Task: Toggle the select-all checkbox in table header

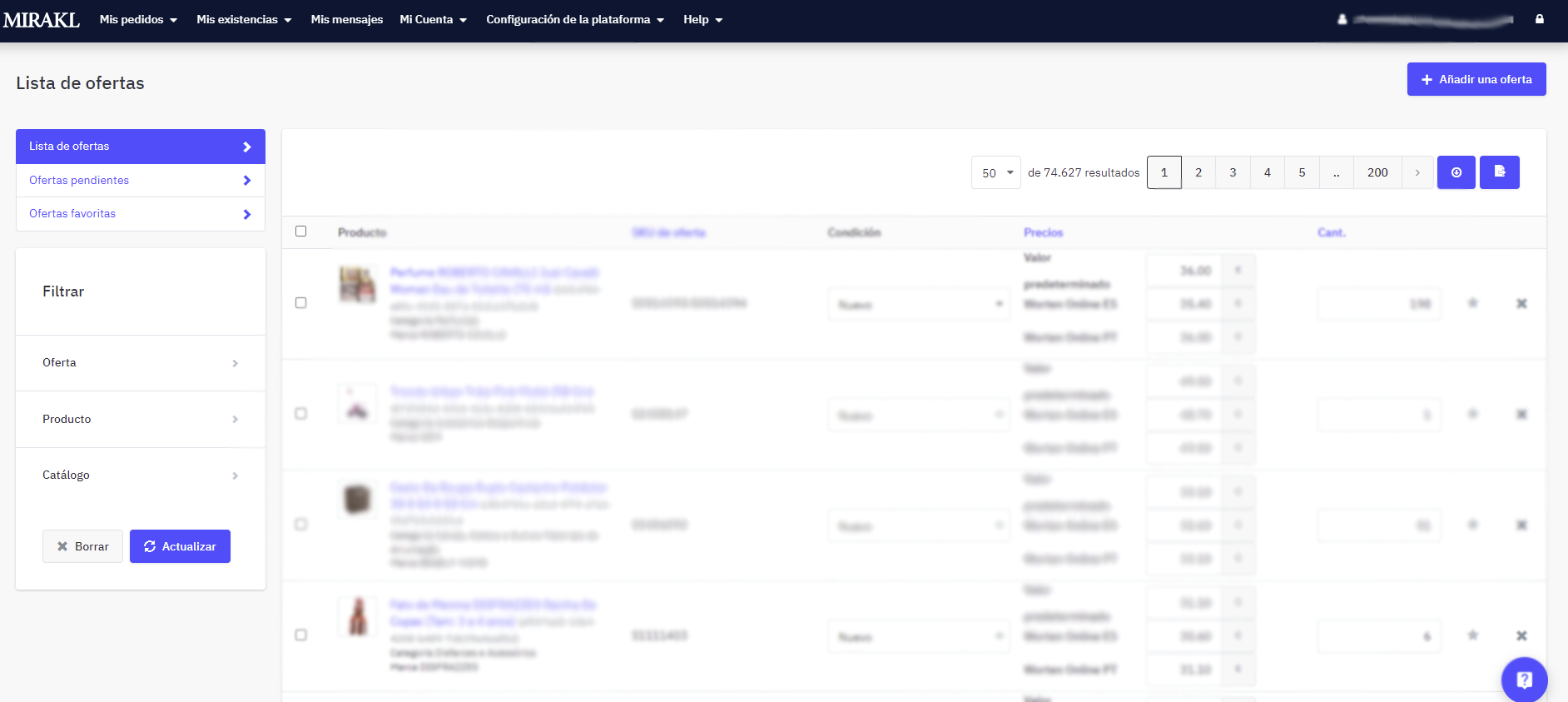Action: [301, 232]
